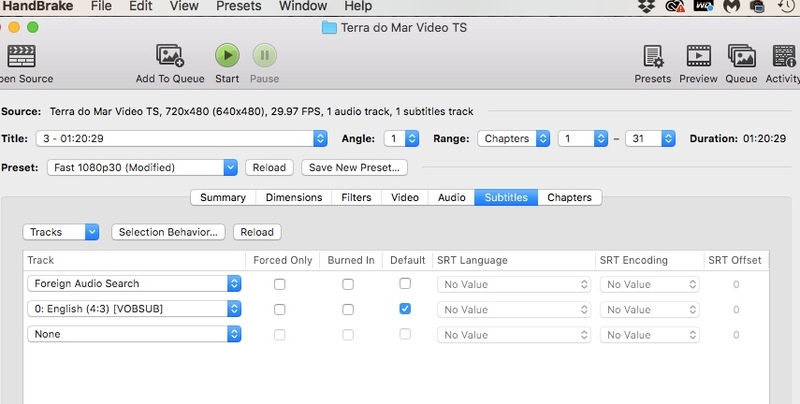Show the Queue window icon
This screenshot has width=800, height=404.
pos(741,56)
